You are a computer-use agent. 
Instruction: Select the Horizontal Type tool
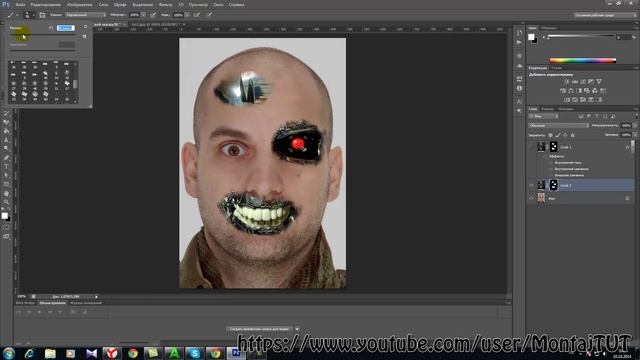tap(6, 167)
